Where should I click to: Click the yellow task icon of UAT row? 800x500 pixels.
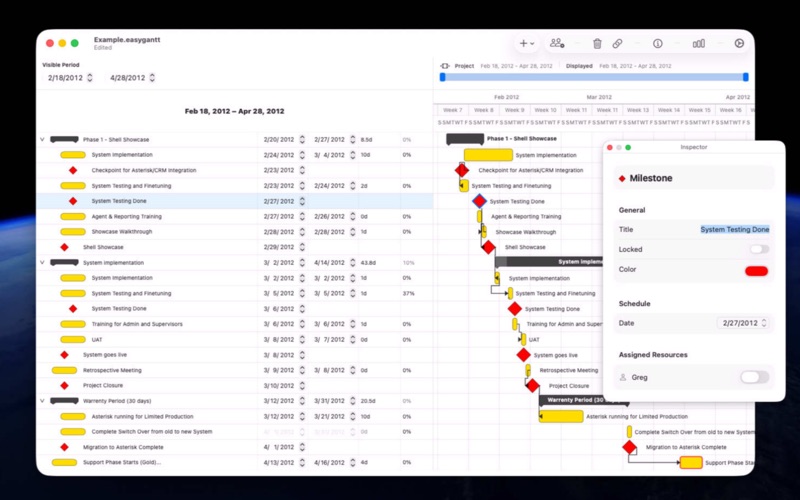pyautogui.click(x=73, y=339)
